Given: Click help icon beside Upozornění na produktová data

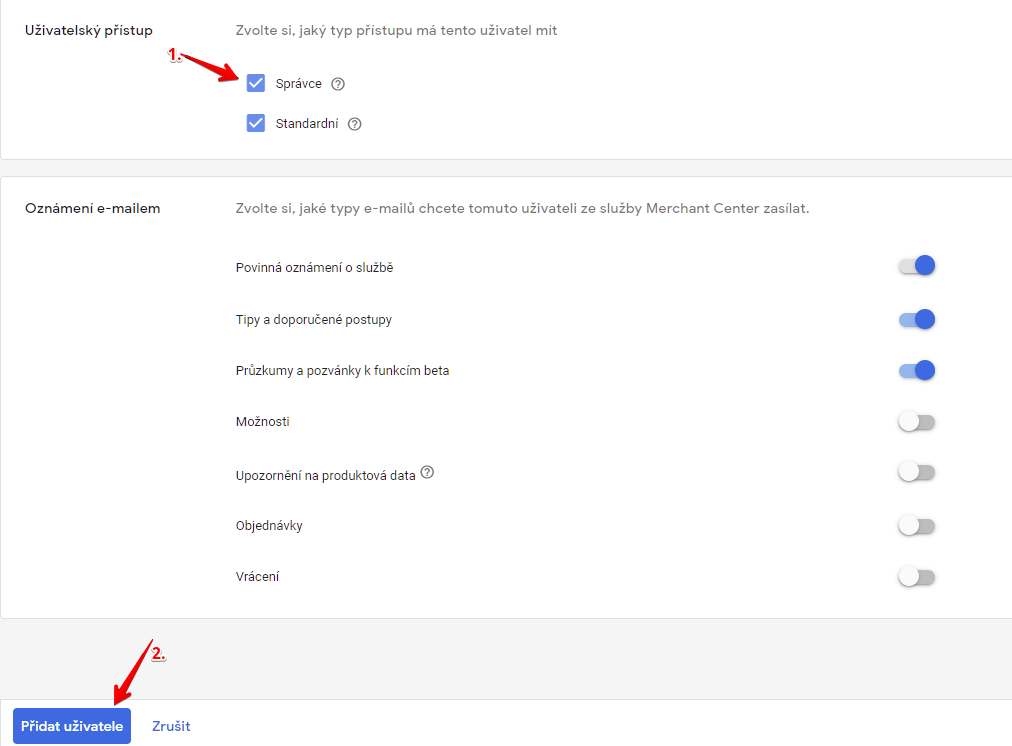Looking at the screenshot, I should pos(427,473).
